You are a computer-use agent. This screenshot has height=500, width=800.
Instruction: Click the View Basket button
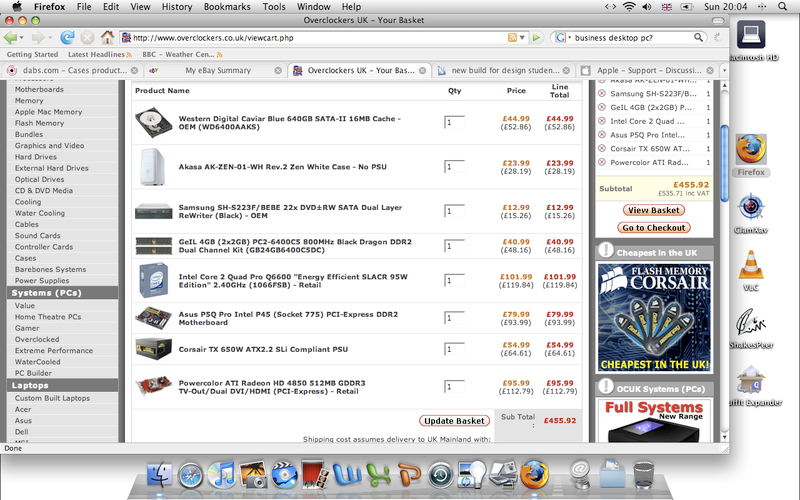click(654, 210)
